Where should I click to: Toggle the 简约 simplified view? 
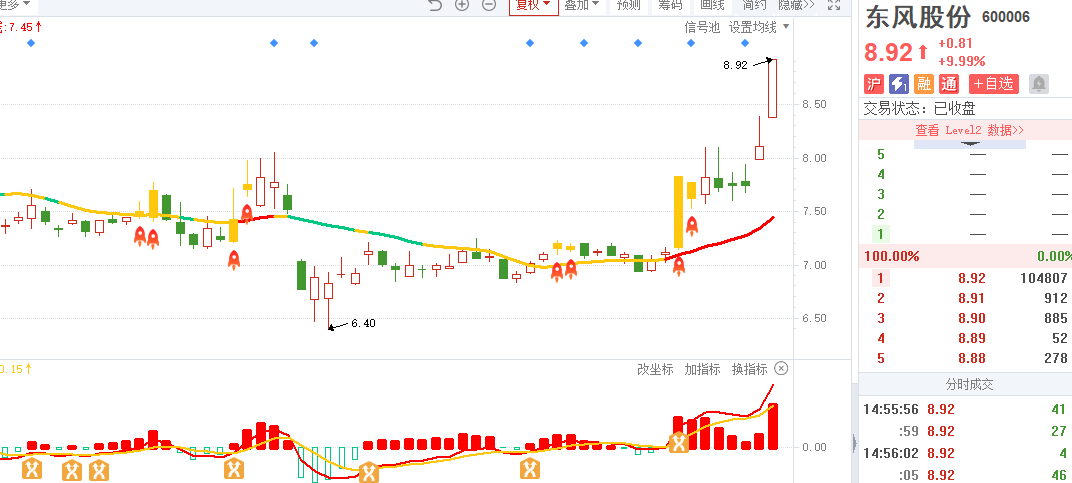click(x=754, y=5)
